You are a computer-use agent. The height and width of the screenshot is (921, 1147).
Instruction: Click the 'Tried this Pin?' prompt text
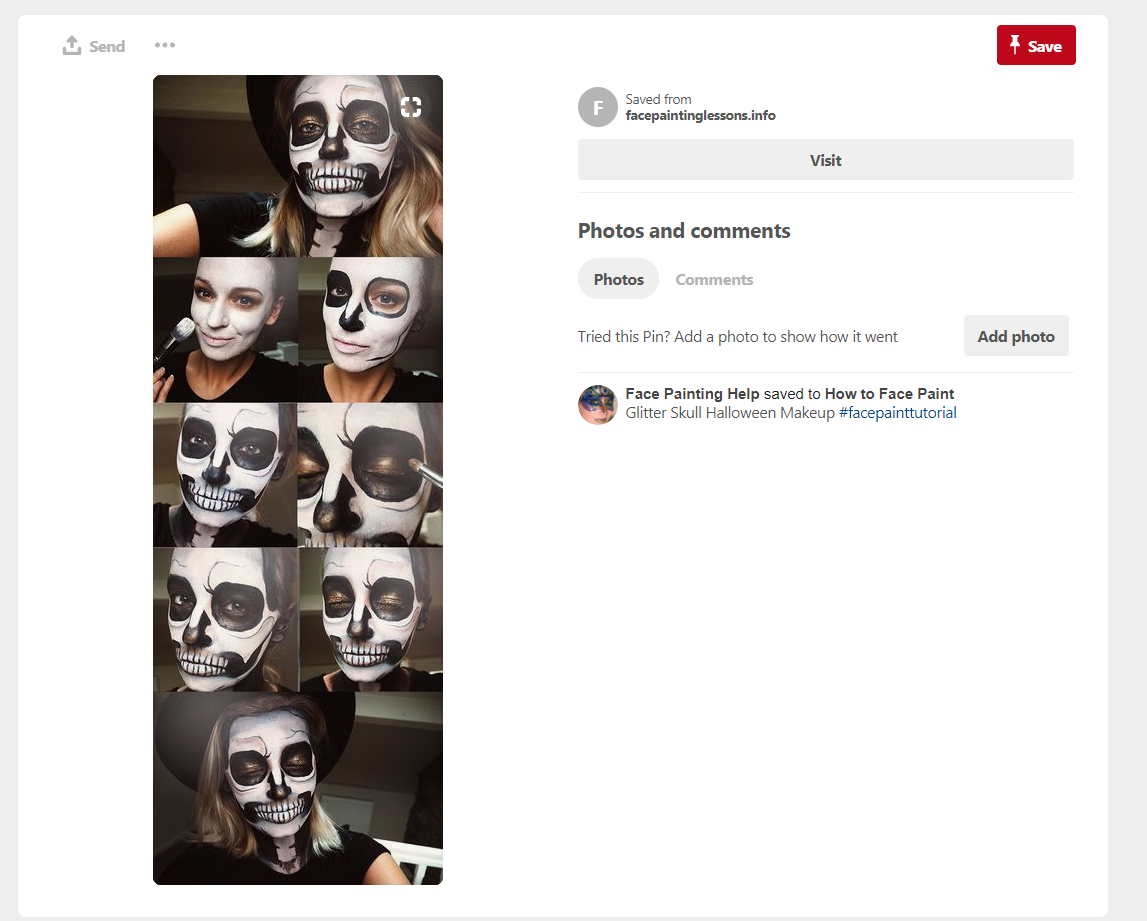pyautogui.click(x=737, y=337)
